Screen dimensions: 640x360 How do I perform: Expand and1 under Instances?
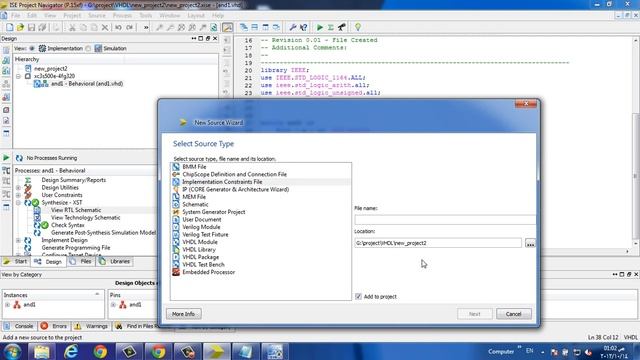[x=7, y=304]
